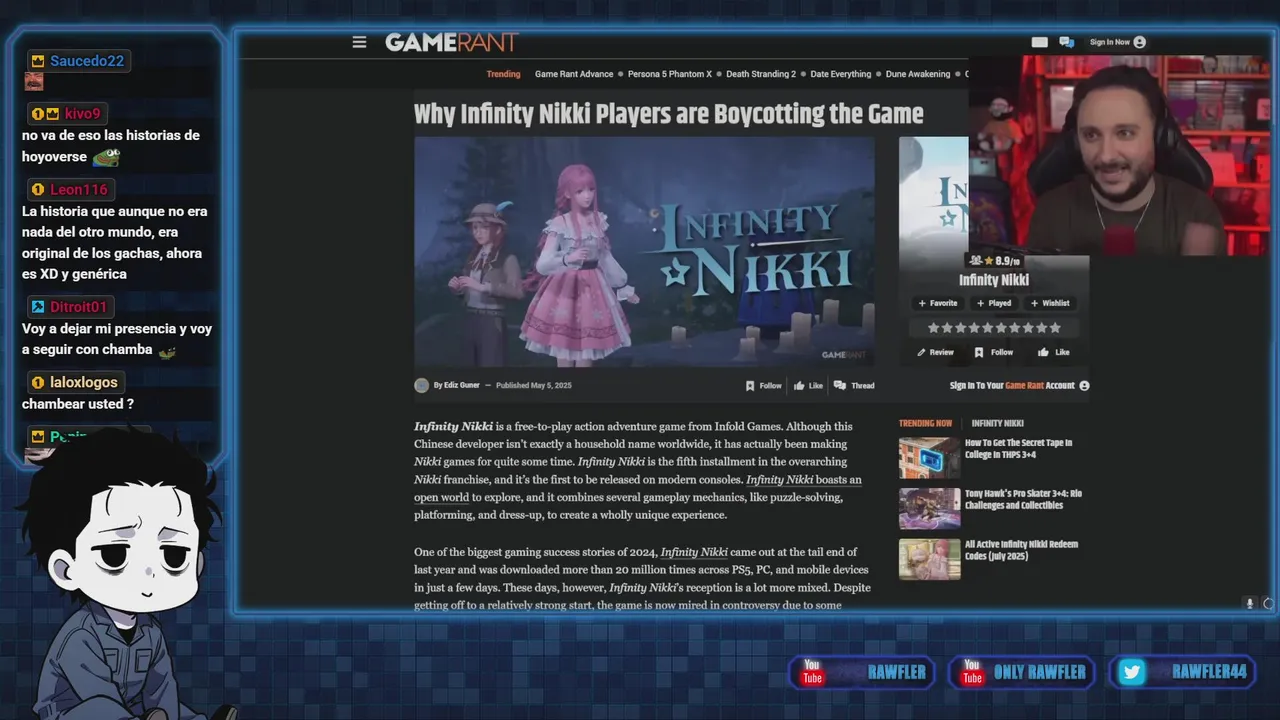Click the Sign In Now link
Image resolution: width=1280 pixels, height=720 pixels.
point(1109,42)
